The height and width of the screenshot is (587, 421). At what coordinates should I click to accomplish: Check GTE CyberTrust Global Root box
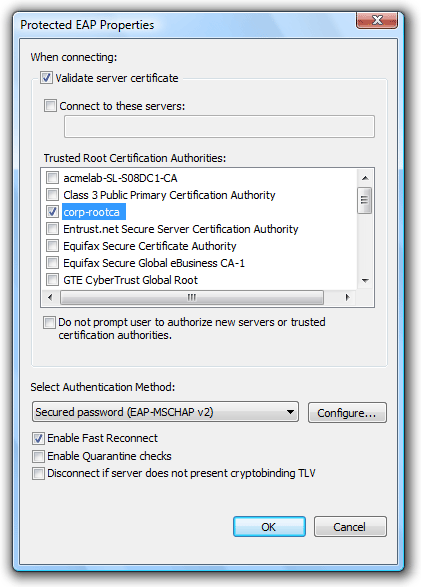tap(52, 280)
